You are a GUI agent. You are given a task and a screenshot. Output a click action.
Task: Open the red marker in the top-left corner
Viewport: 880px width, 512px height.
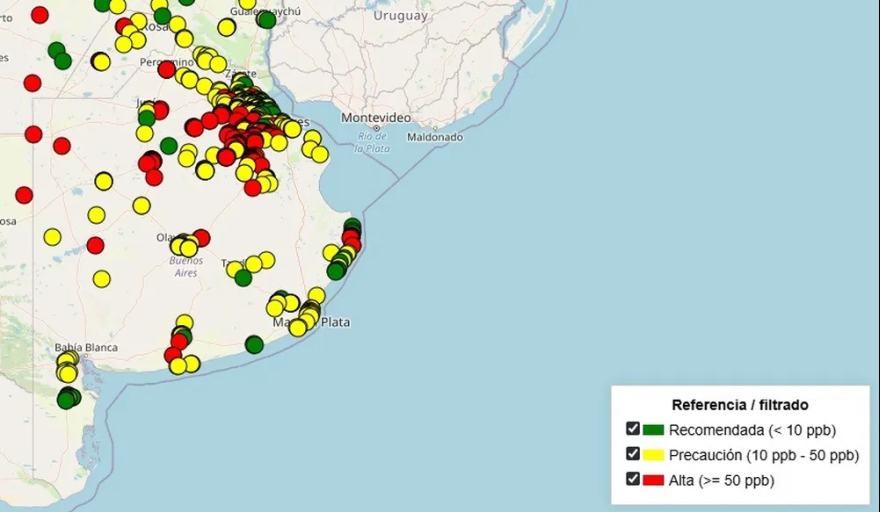(40, 14)
